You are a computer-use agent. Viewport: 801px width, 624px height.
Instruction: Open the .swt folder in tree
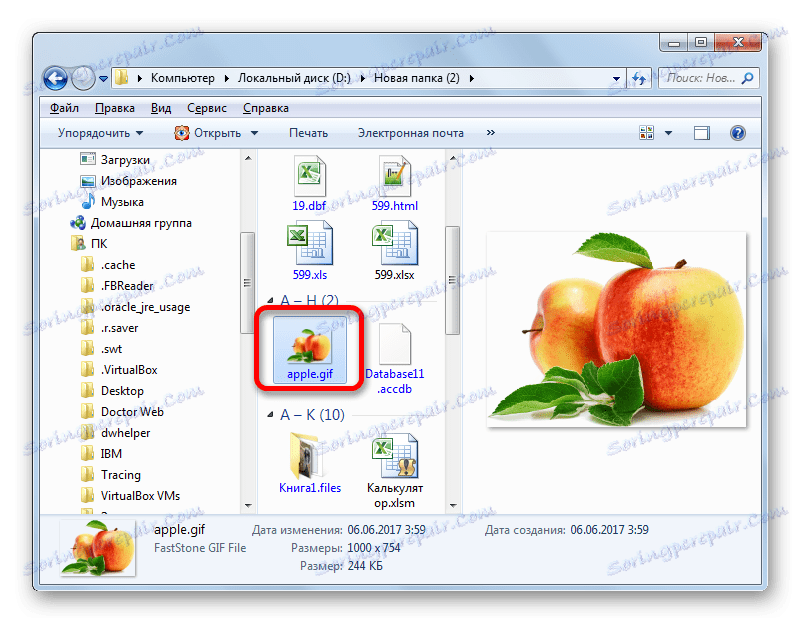pos(111,349)
